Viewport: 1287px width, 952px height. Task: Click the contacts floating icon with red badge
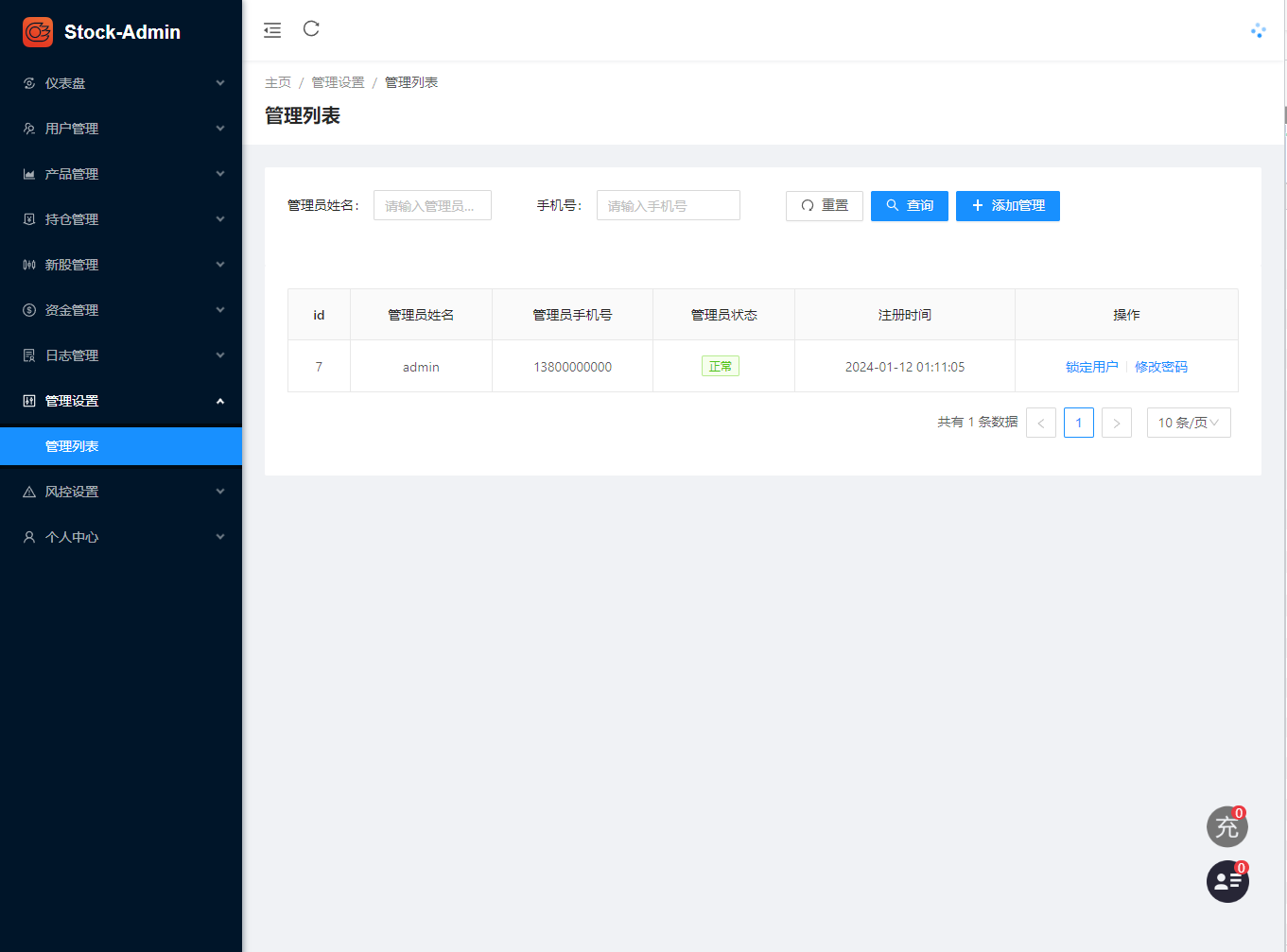[x=1226, y=881]
